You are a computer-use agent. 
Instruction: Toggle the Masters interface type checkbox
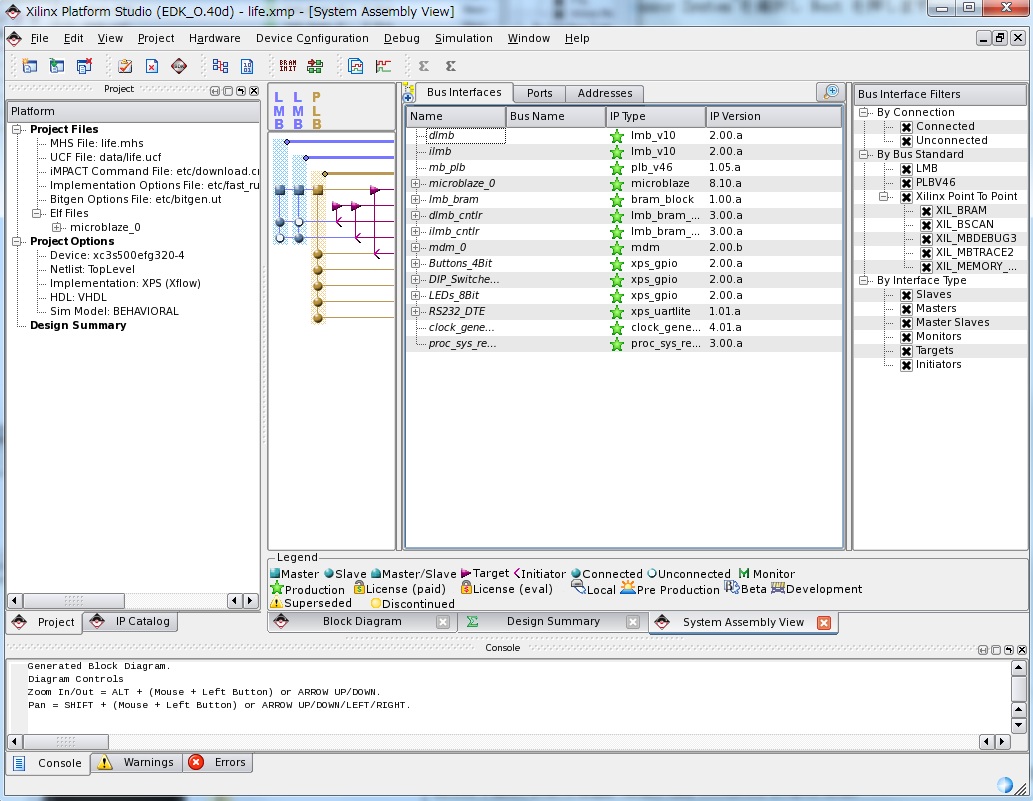click(907, 309)
